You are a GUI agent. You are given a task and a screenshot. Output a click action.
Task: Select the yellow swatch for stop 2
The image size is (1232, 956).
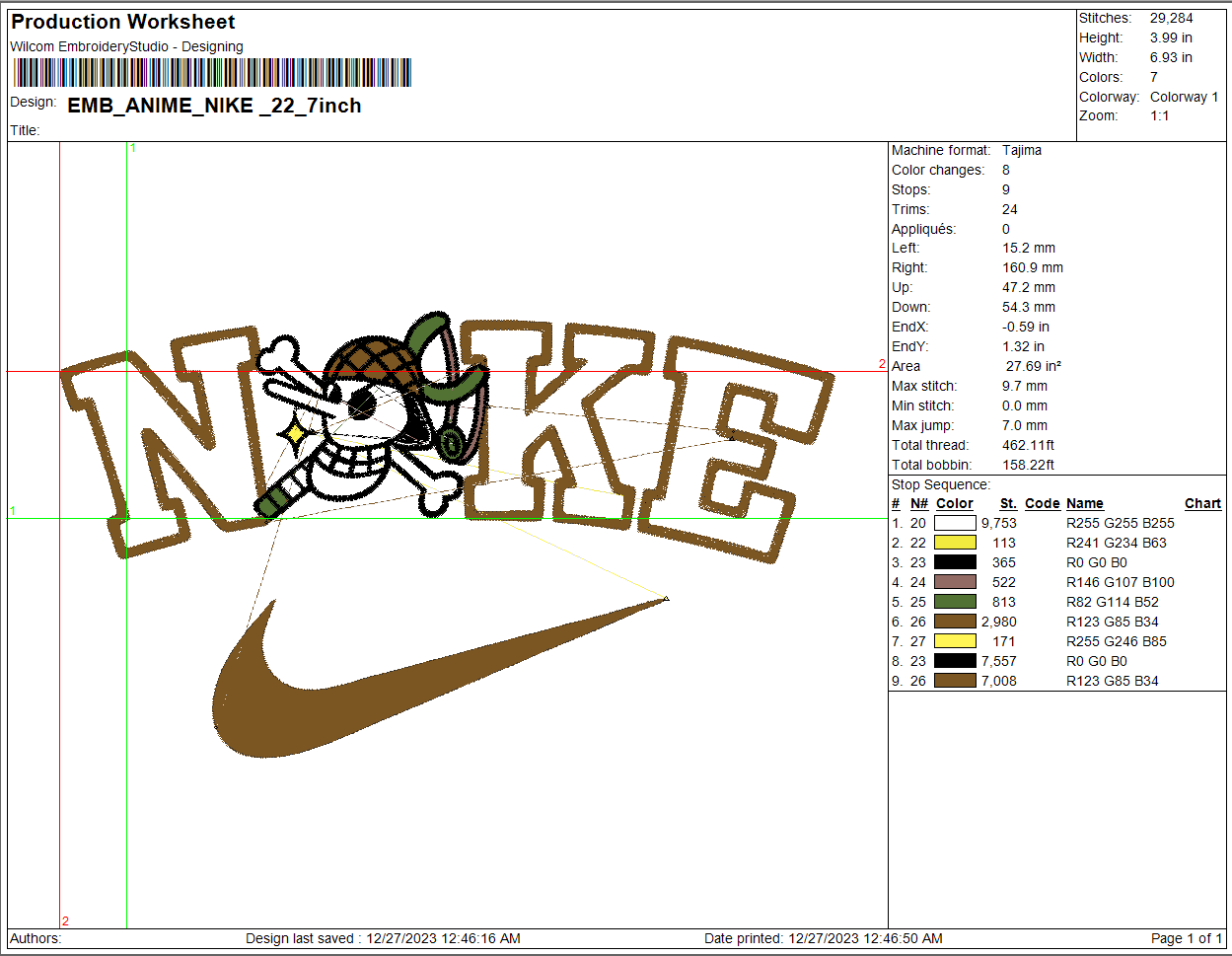(955, 543)
